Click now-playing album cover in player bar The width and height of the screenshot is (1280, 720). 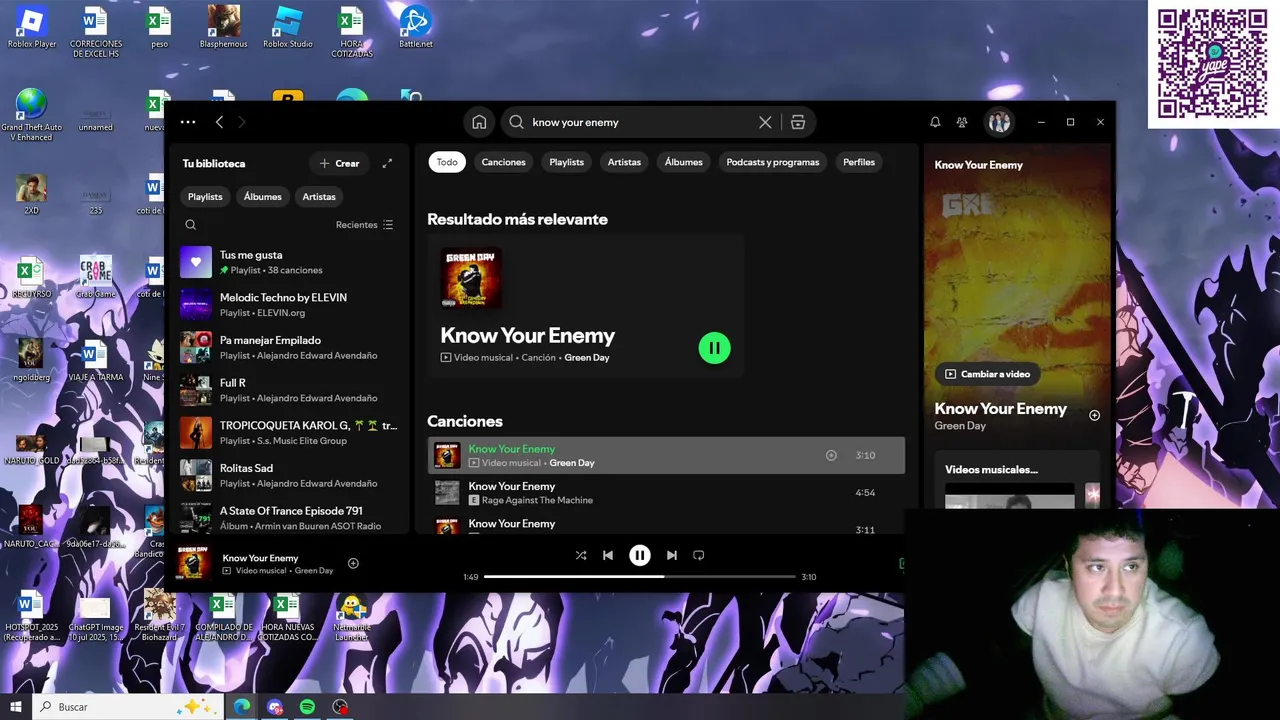pos(194,563)
